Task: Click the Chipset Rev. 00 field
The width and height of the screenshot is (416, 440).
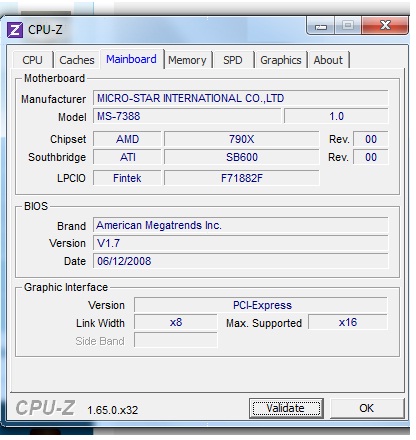Action: pyautogui.click(x=371, y=139)
